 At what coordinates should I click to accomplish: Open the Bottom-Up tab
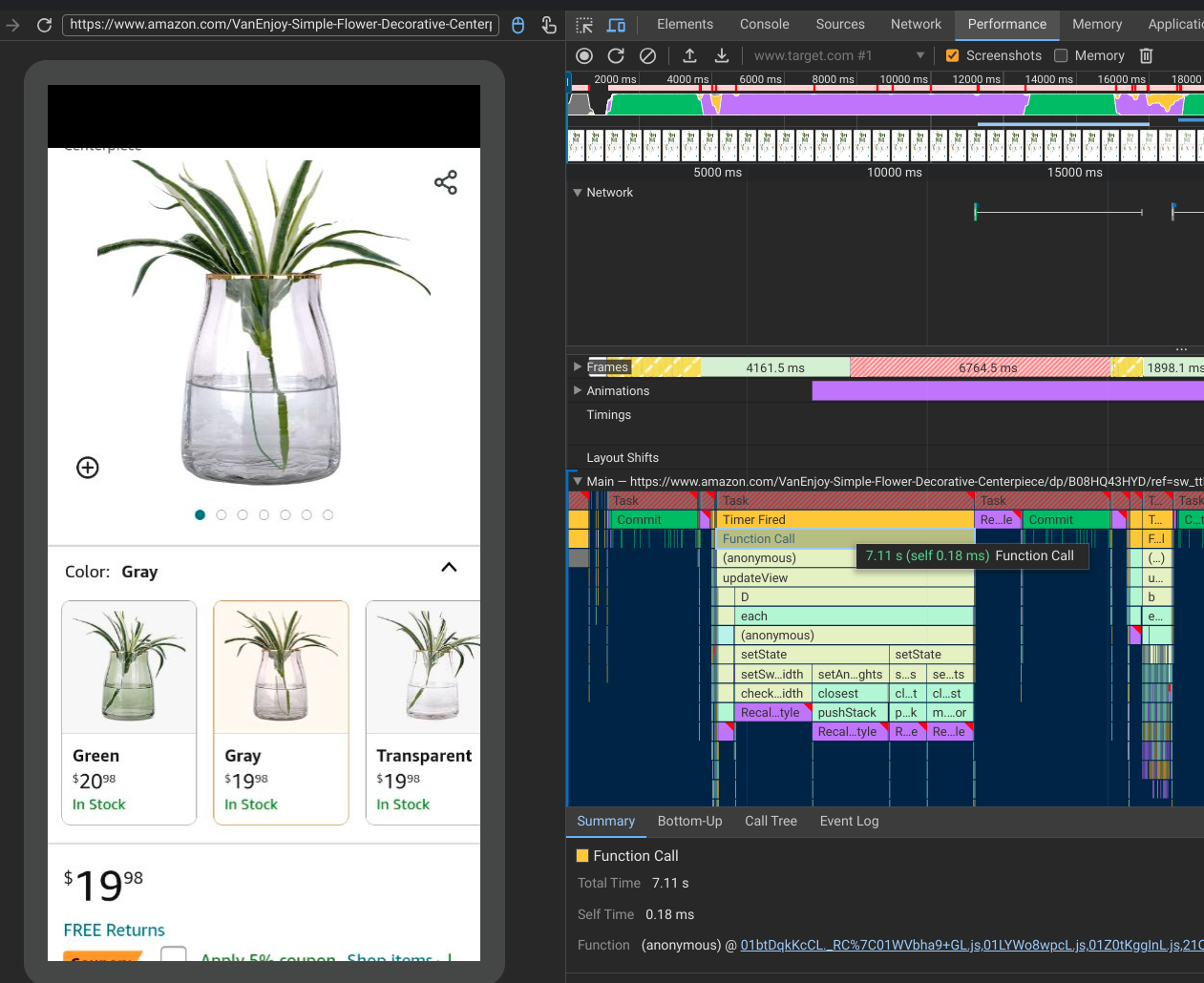[x=689, y=821]
